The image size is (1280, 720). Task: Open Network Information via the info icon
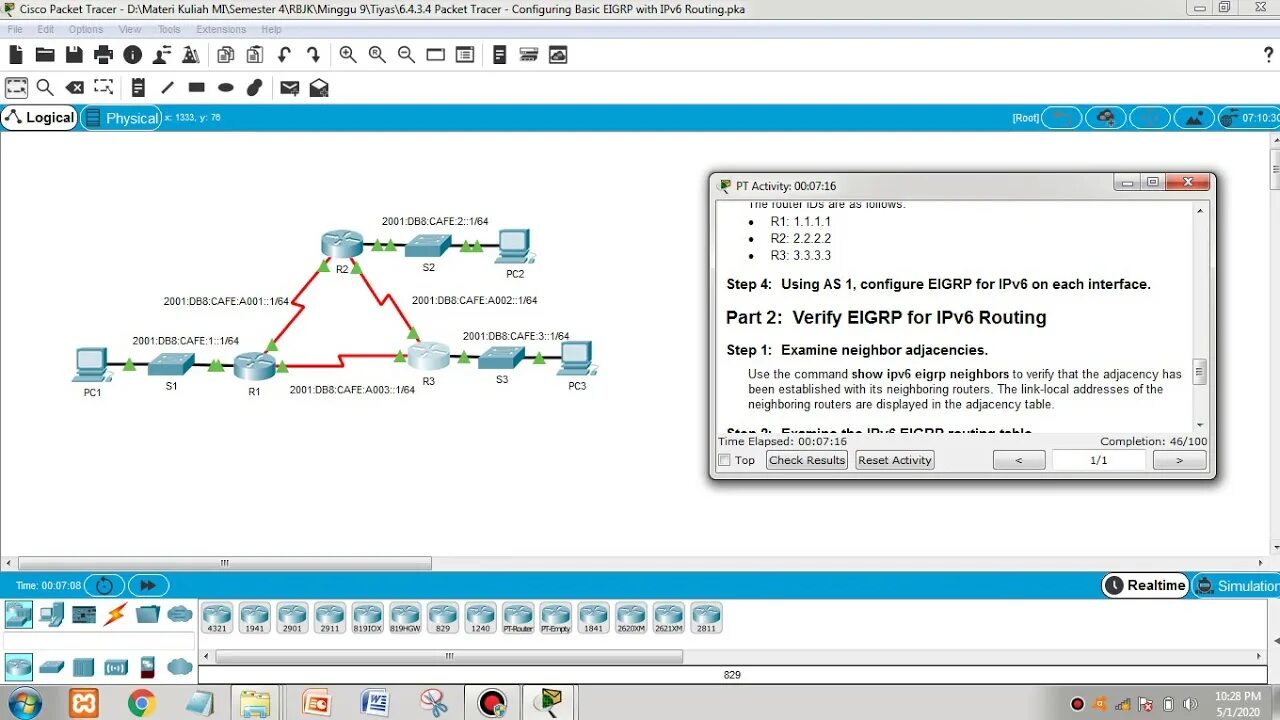(132, 55)
